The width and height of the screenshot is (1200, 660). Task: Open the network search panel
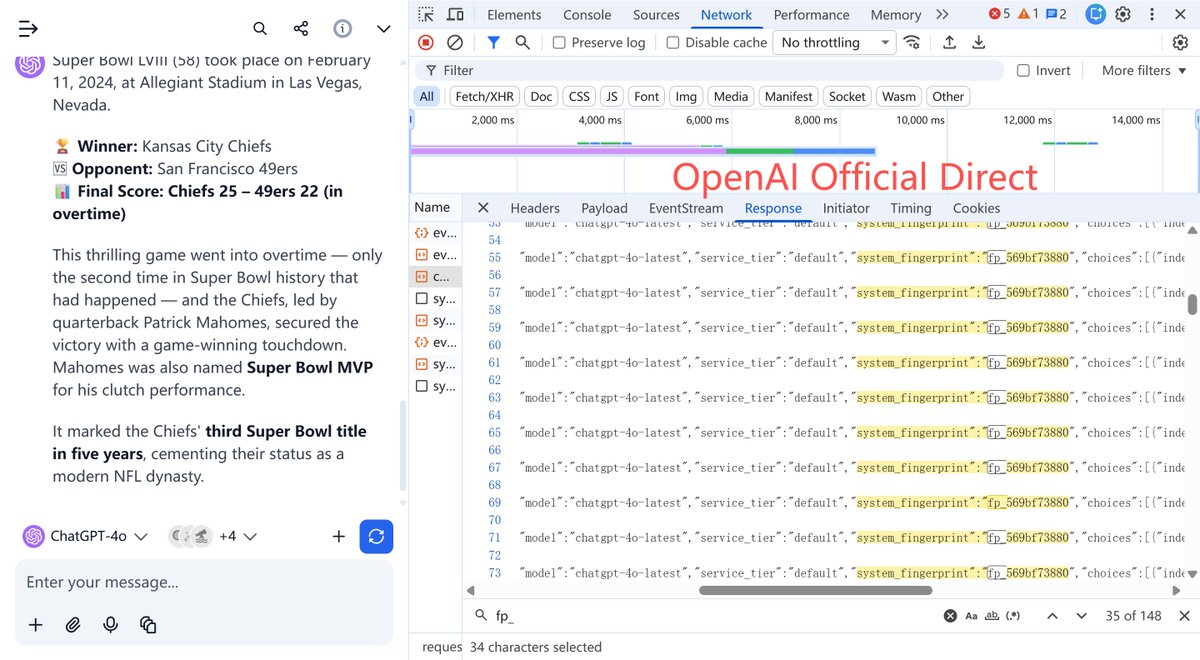pos(524,42)
